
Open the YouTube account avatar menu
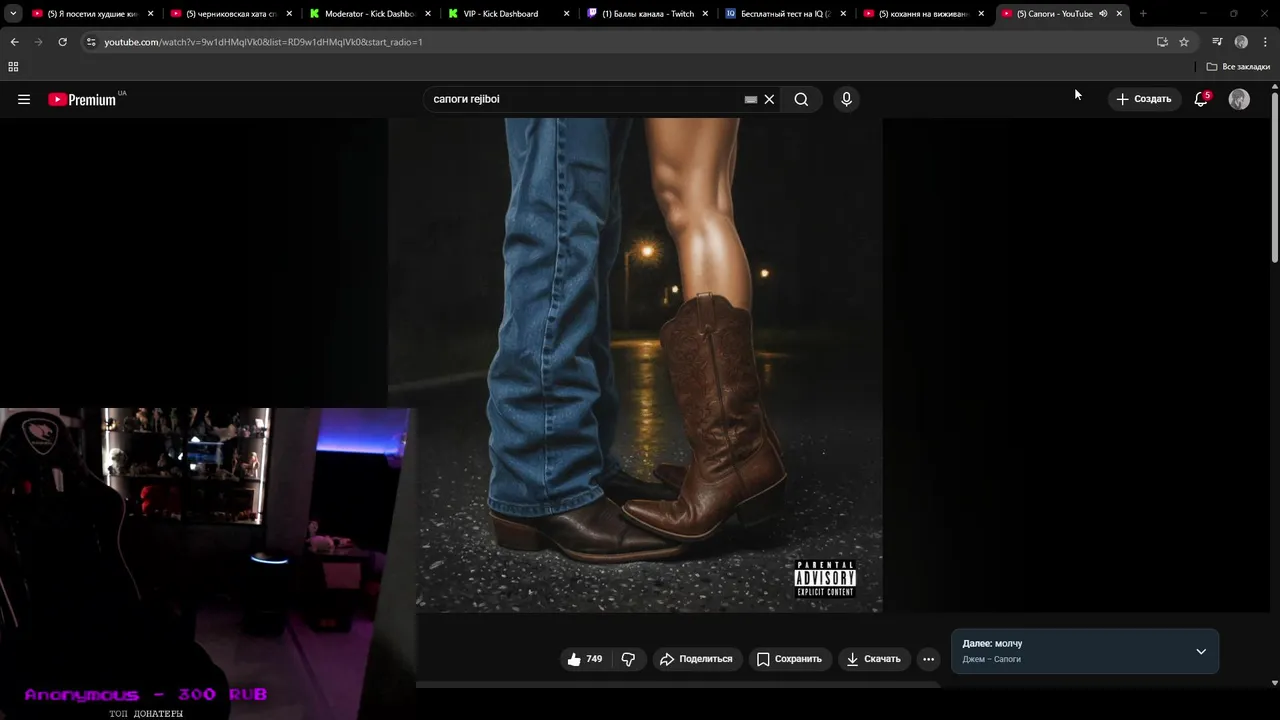1239,99
